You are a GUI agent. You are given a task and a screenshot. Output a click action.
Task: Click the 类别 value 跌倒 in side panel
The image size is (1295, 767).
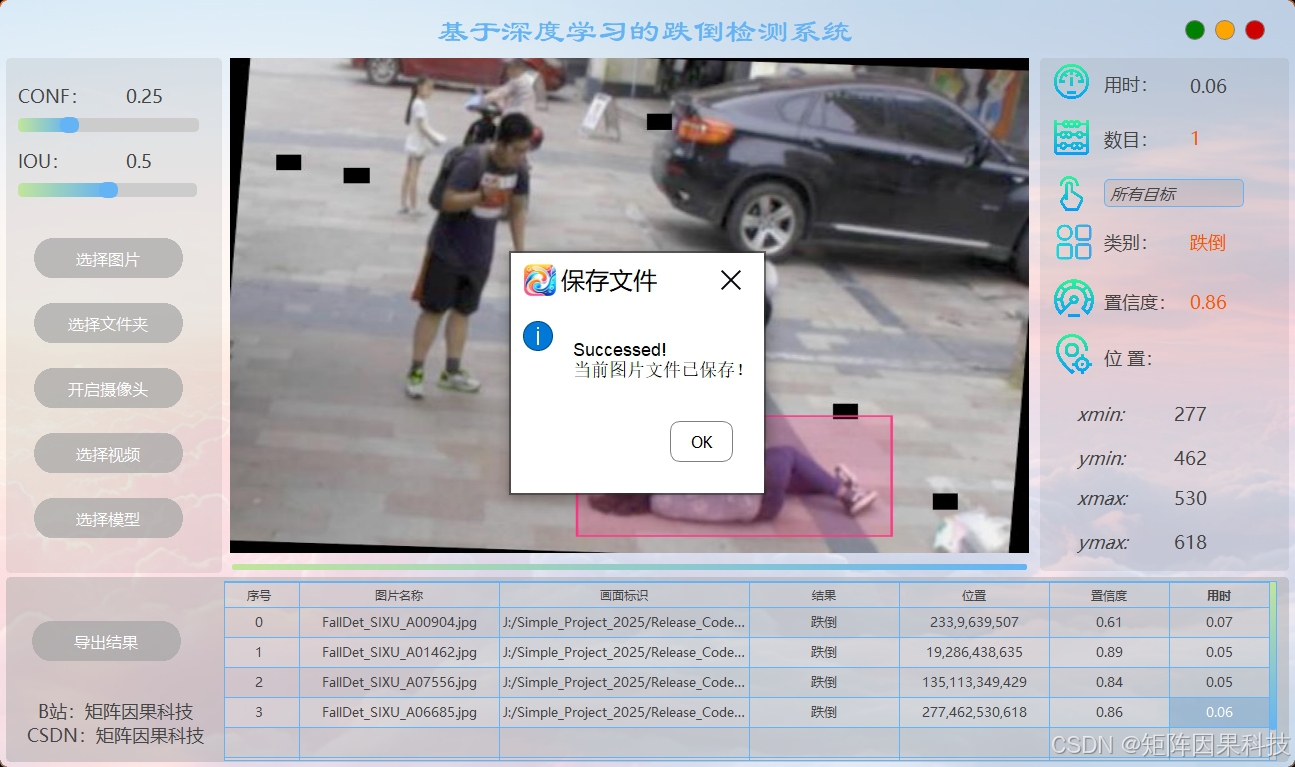(1207, 243)
